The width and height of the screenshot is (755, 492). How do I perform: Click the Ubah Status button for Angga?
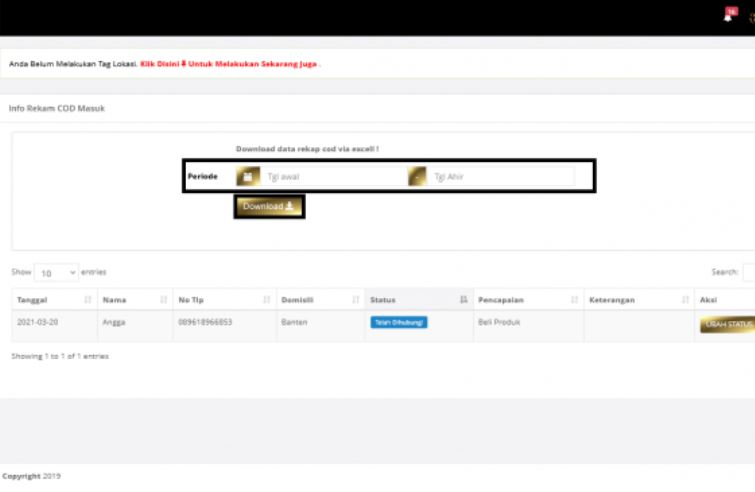pos(728,324)
